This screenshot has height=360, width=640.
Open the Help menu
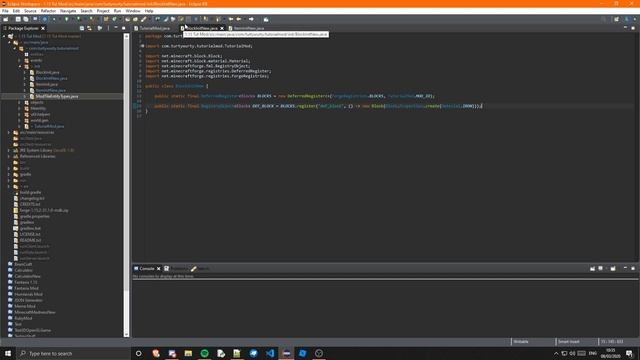(149, 11)
